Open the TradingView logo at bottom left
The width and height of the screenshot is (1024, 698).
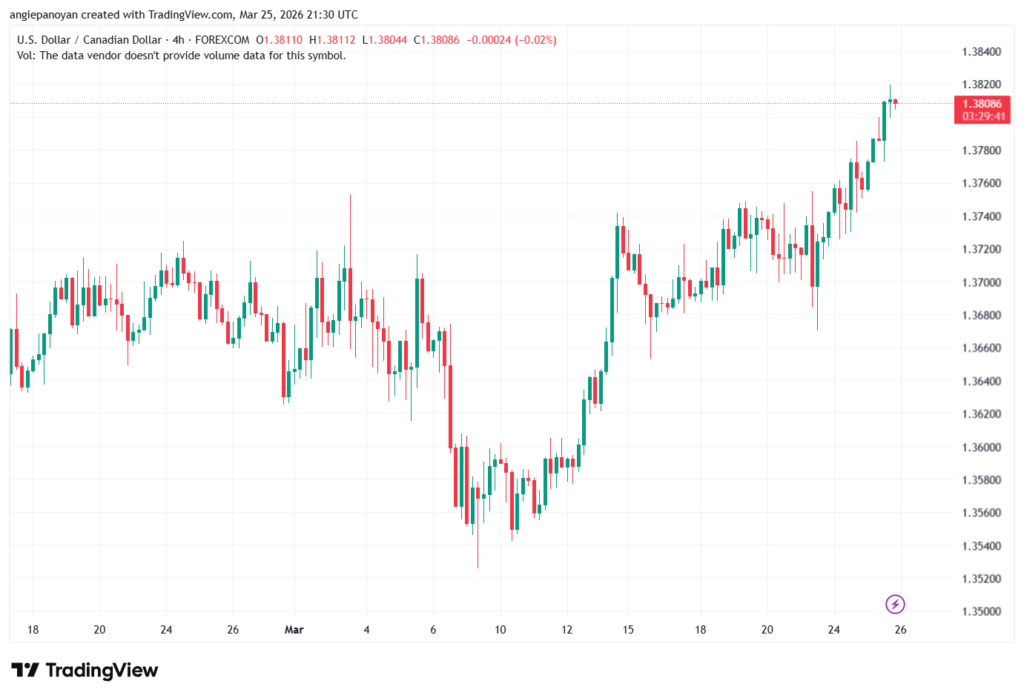[x=83, y=670]
